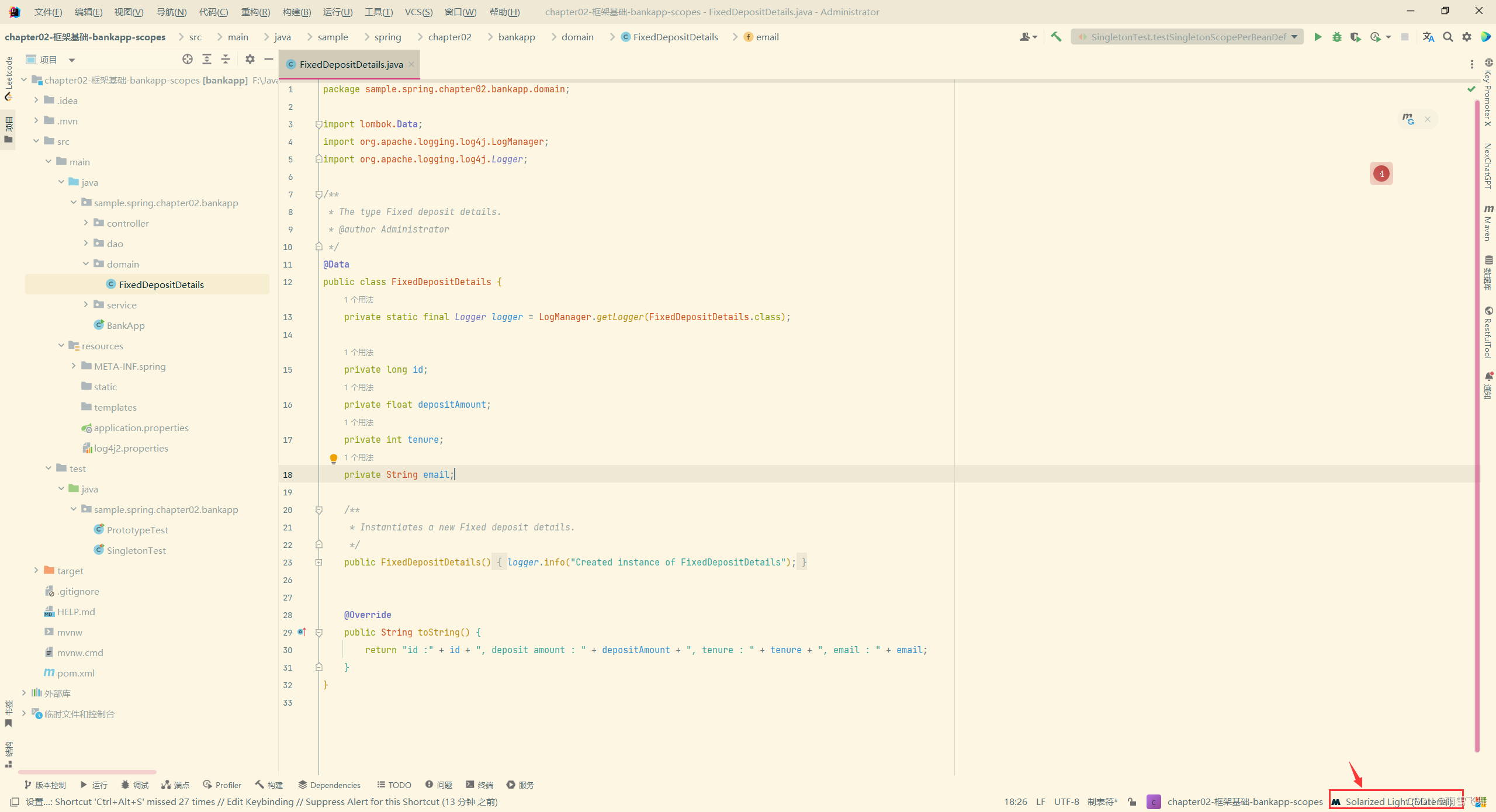Open the VCS menu

point(418,12)
